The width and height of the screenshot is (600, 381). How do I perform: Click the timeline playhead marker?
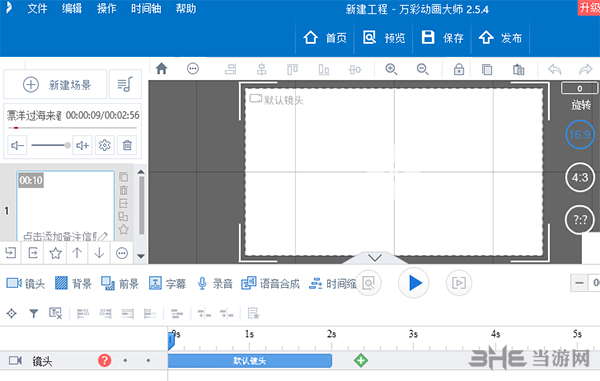[171, 340]
